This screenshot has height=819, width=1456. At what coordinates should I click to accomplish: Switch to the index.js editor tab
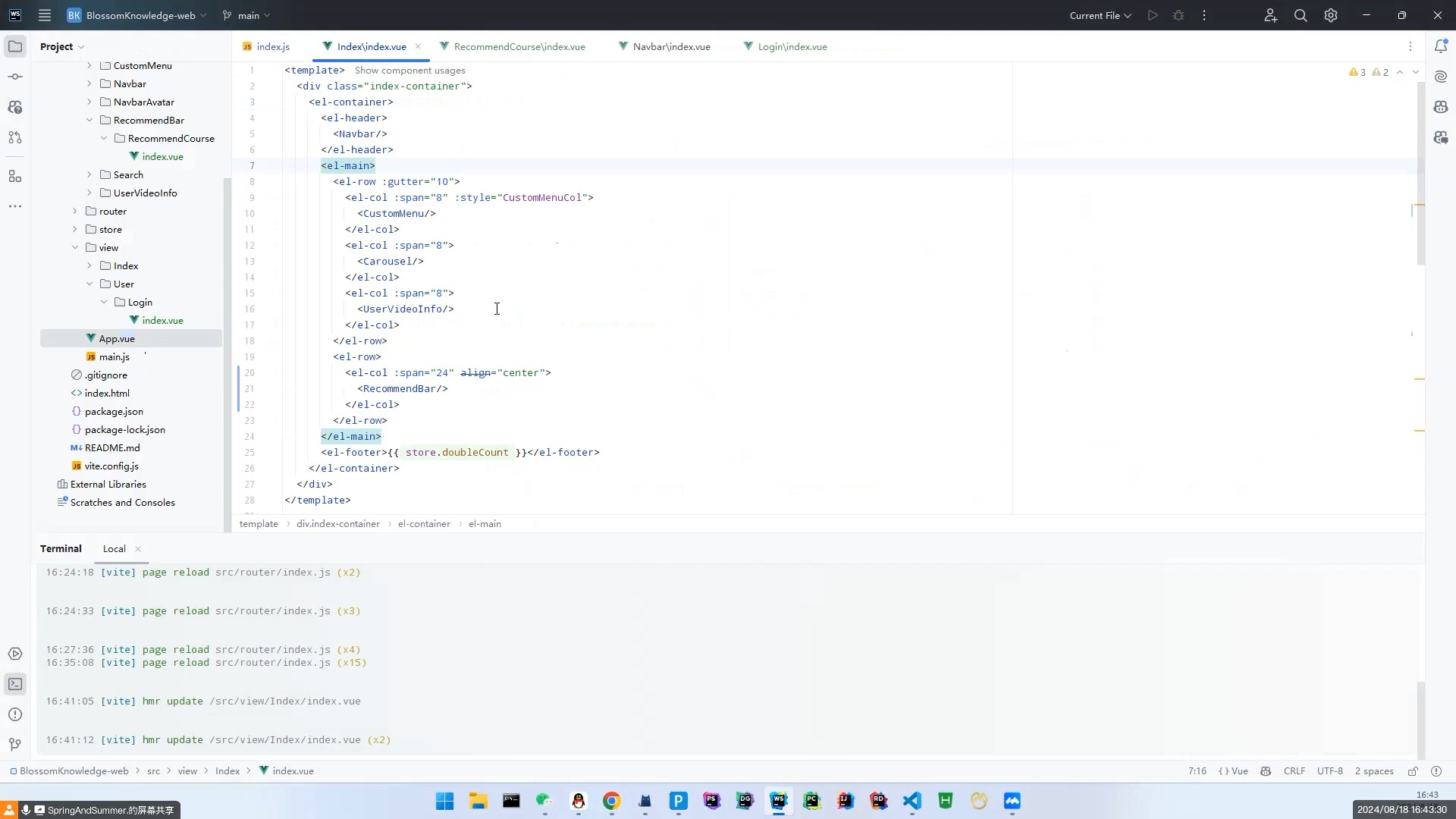(266, 46)
